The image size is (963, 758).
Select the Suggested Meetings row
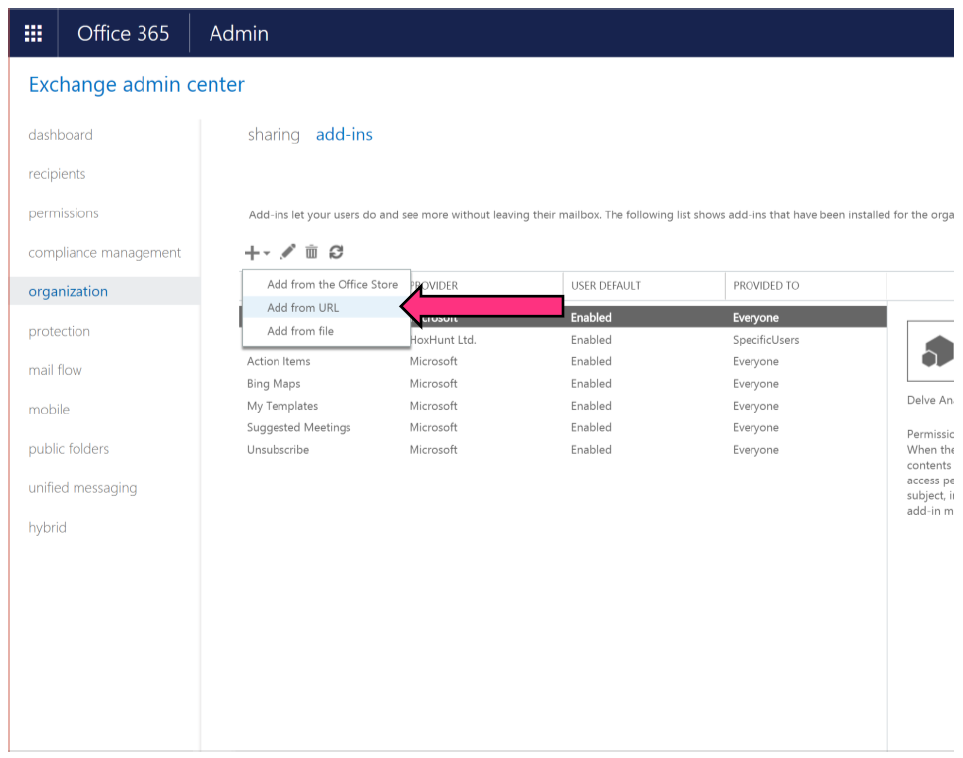(x=563, y=427)
